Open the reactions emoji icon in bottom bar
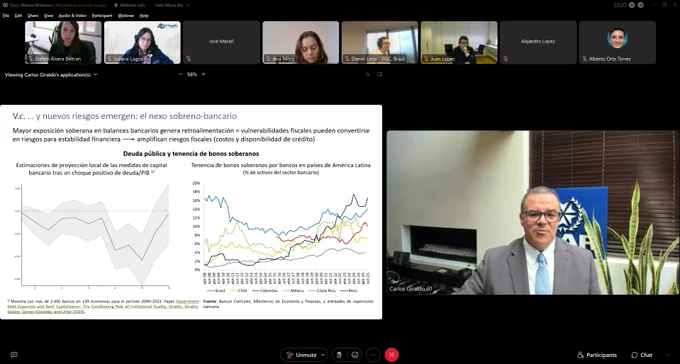 tap(355, 355)
